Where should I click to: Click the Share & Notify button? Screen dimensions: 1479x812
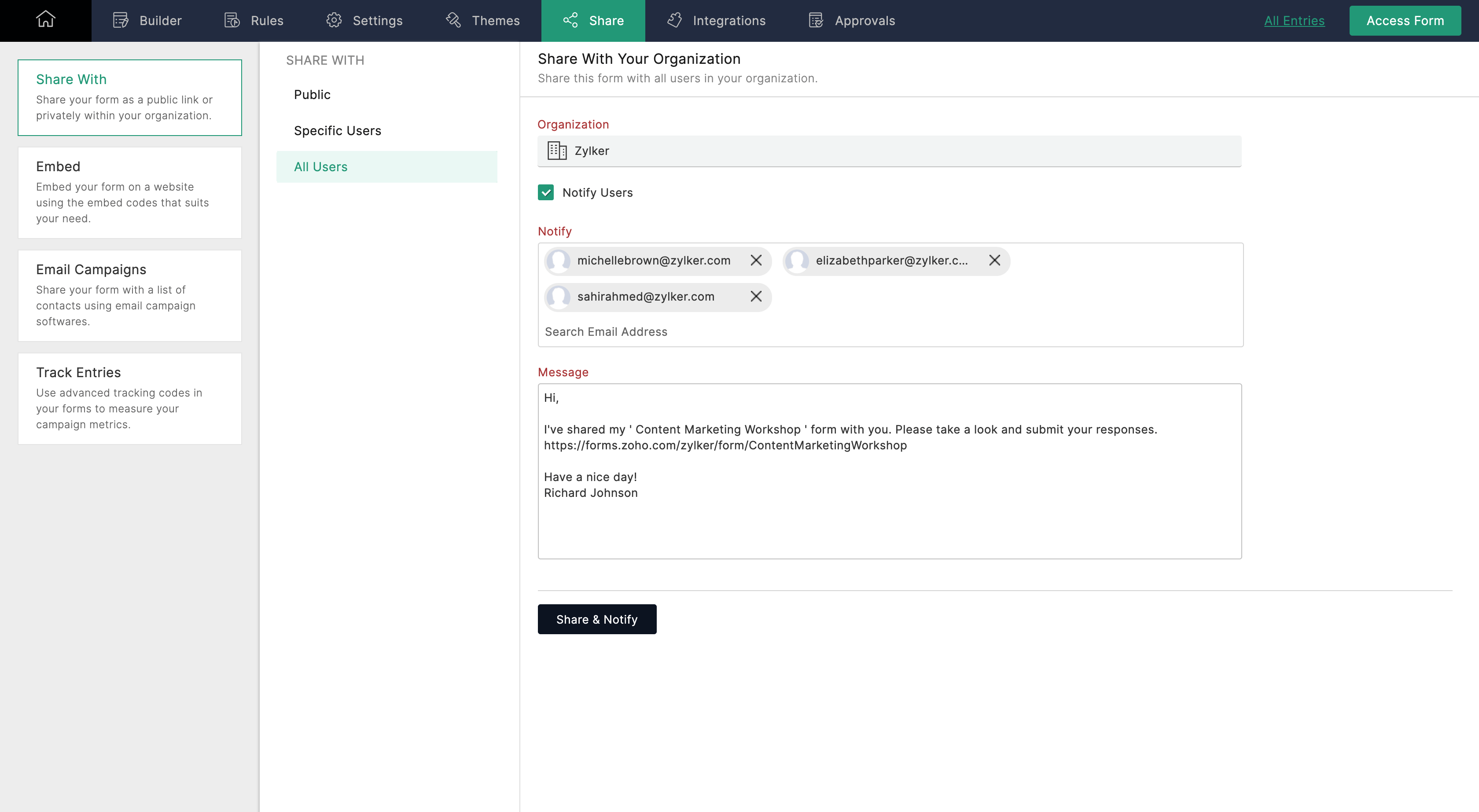(x=597, y=619)
